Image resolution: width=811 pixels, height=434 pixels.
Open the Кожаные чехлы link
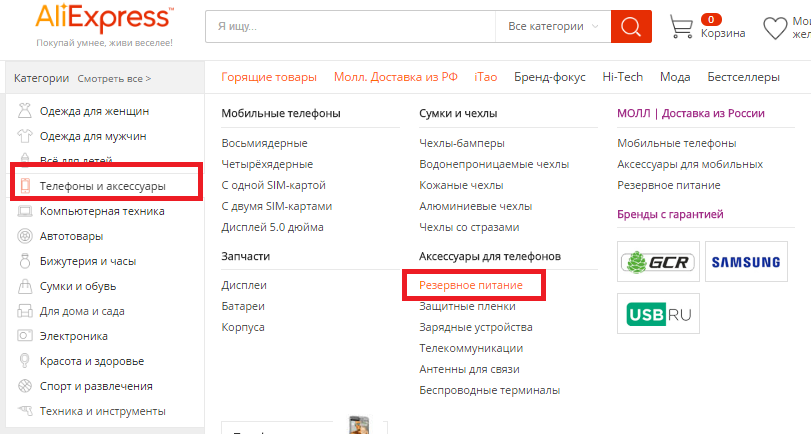coord(461,185)
